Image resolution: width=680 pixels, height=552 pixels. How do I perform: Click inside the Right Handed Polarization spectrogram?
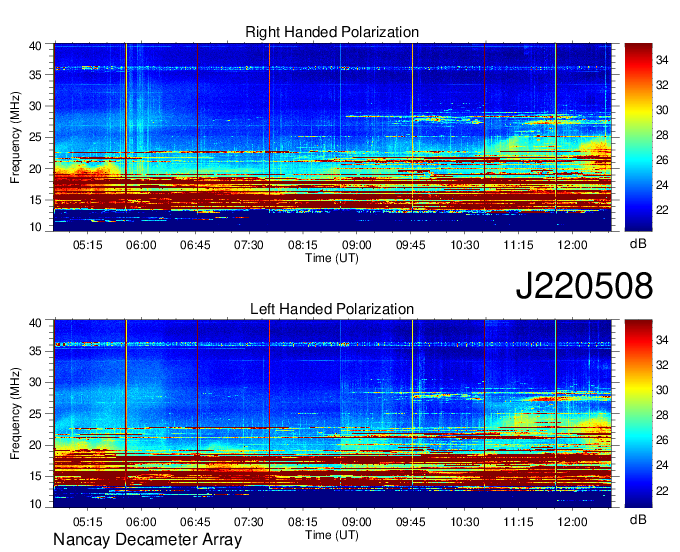pos(332,137)
